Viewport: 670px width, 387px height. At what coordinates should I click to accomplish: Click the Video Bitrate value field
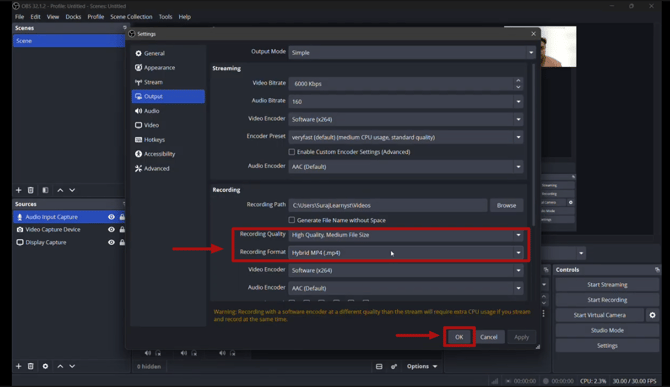pyautogui.click(x=401, y=84)
